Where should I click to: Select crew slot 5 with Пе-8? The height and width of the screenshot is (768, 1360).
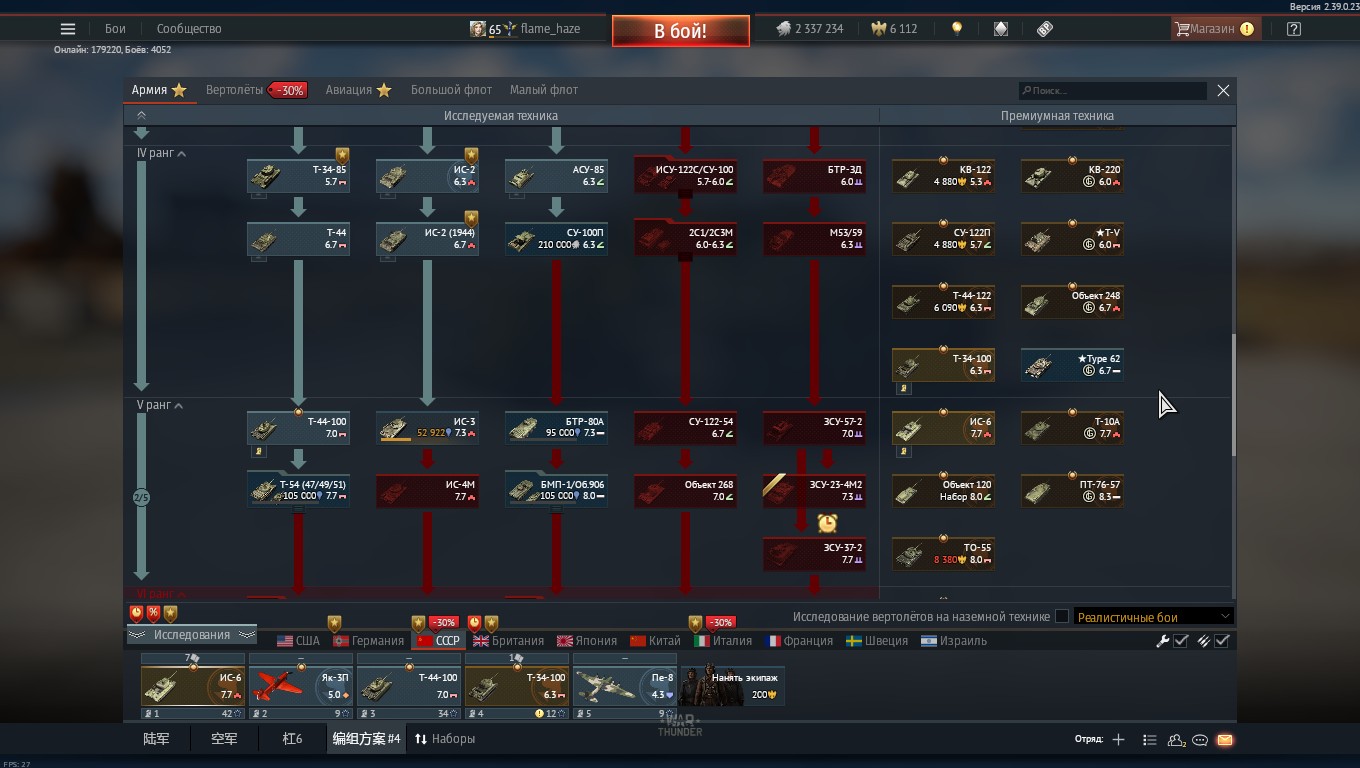click(625, 686)
